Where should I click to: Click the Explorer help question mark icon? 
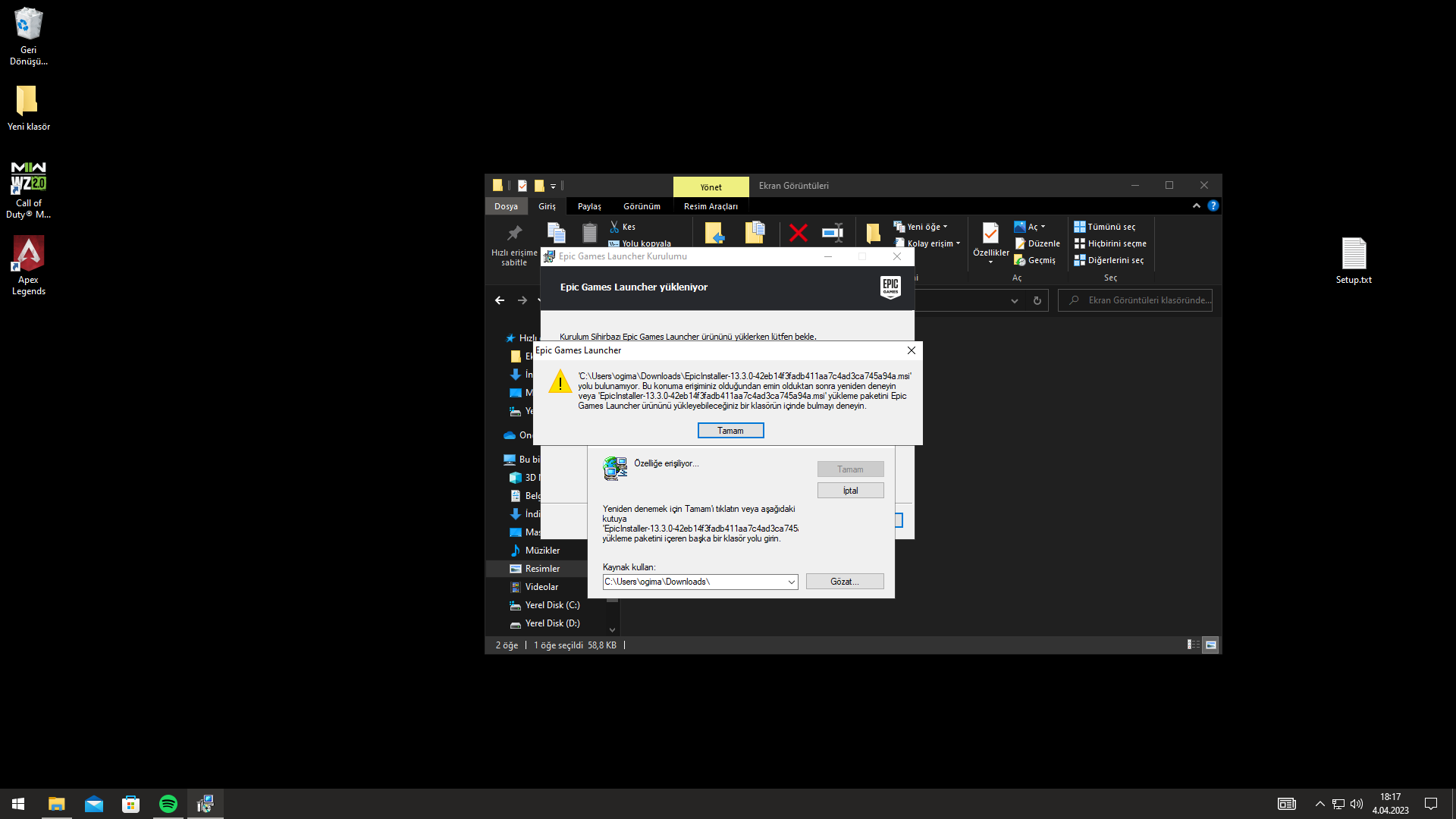coord(1213,206)
